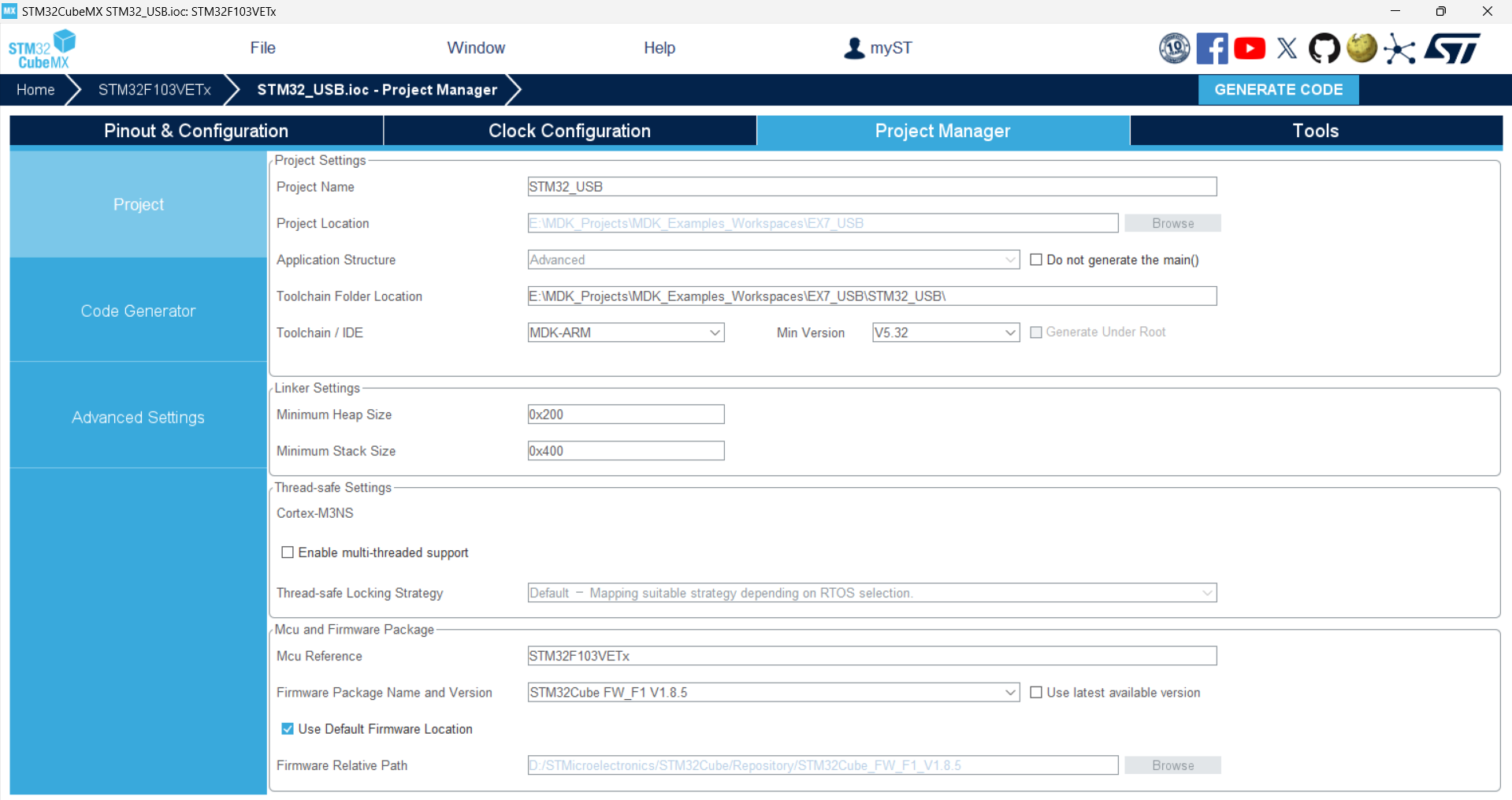Screen dimensions: 1512x800
Task: Click the myST user profile icon
Action: point(854,48)
